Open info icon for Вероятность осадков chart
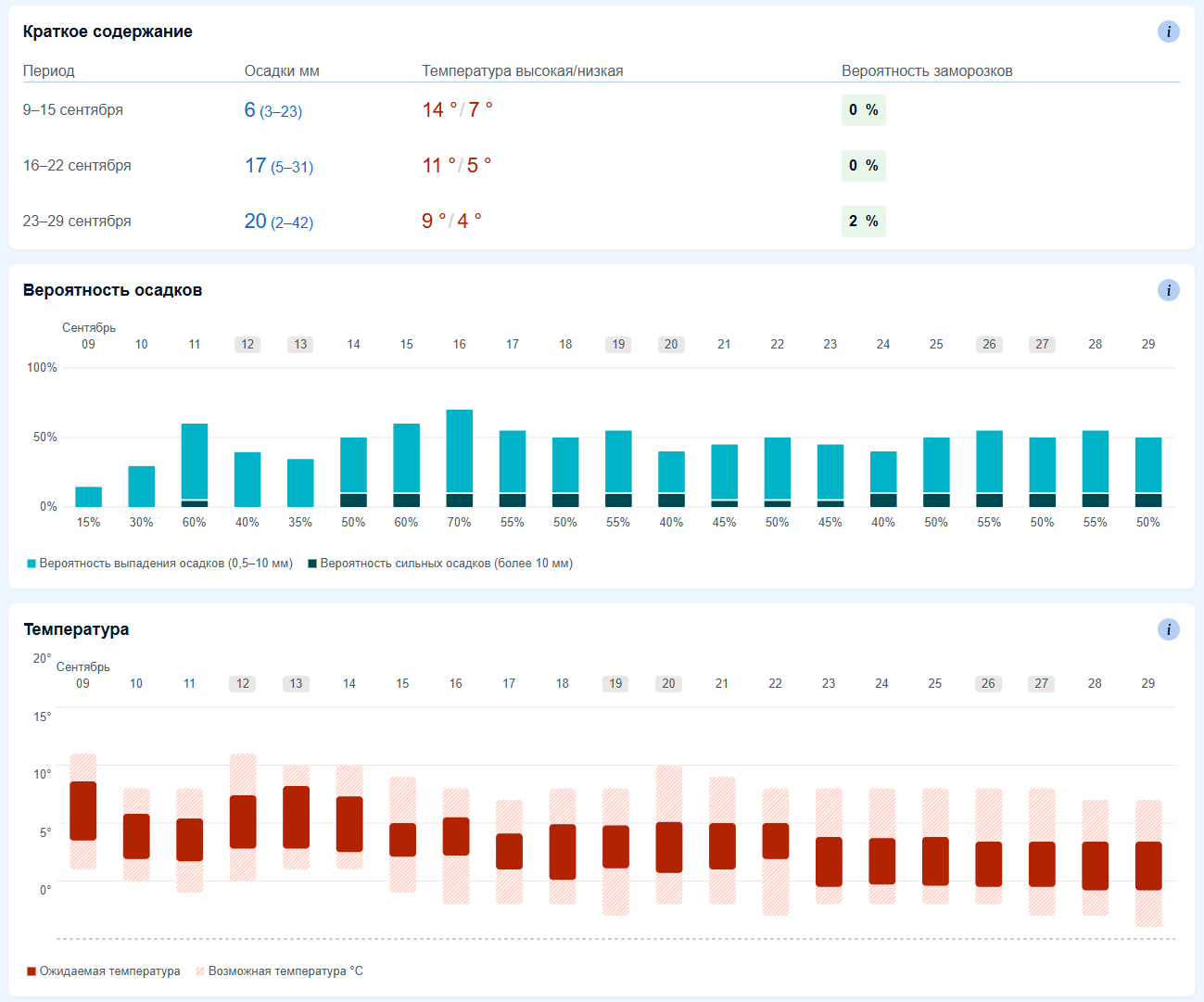 pos(1168,290)
